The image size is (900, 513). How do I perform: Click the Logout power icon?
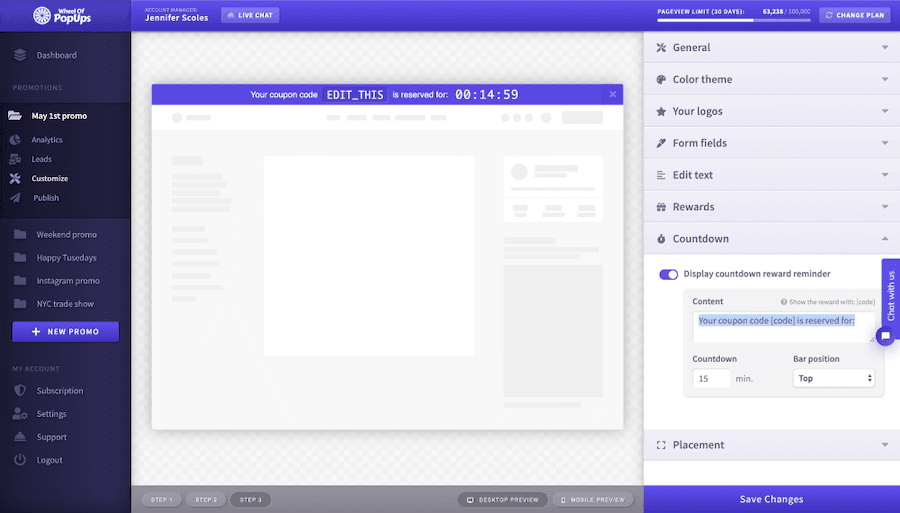pyautogui.click(x=19, y=460)
